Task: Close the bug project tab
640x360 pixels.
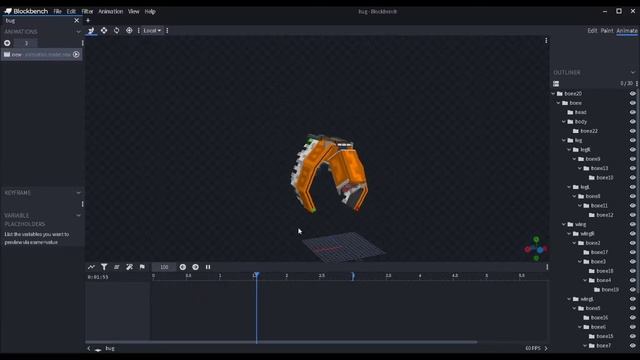Action: tap(76, 20)
